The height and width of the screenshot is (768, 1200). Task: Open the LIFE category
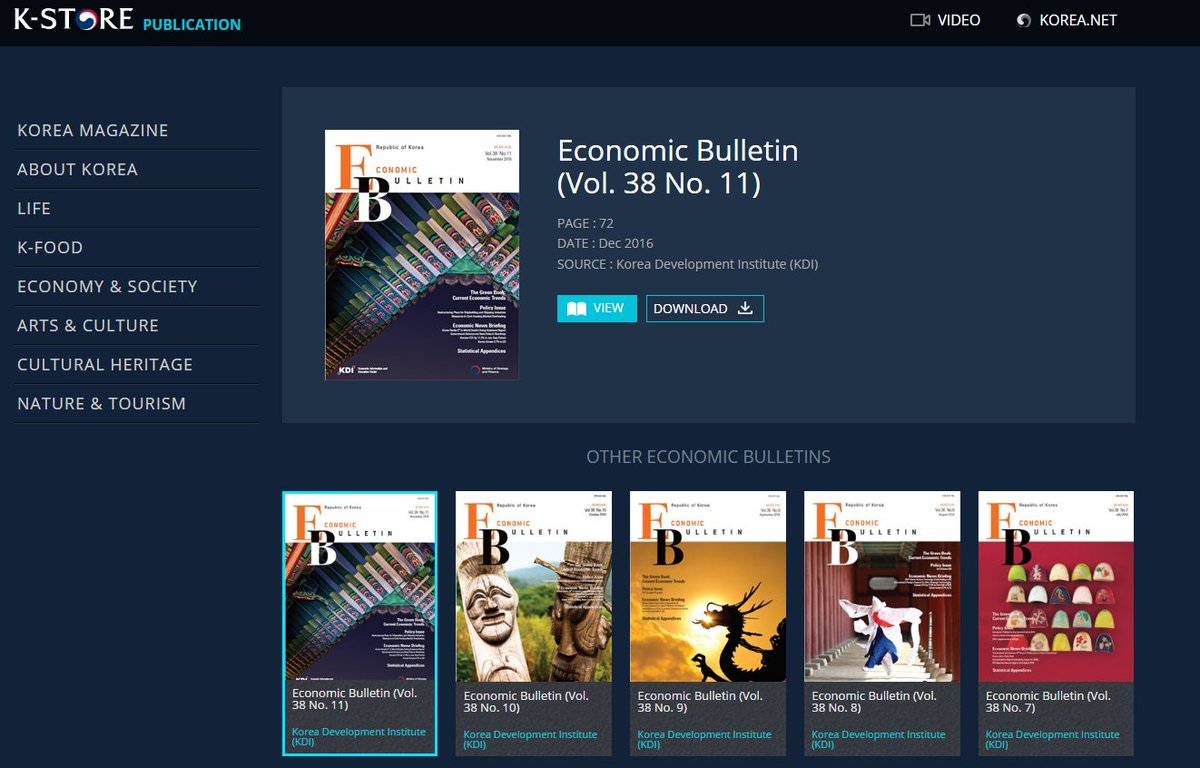(x=34, y=209)
